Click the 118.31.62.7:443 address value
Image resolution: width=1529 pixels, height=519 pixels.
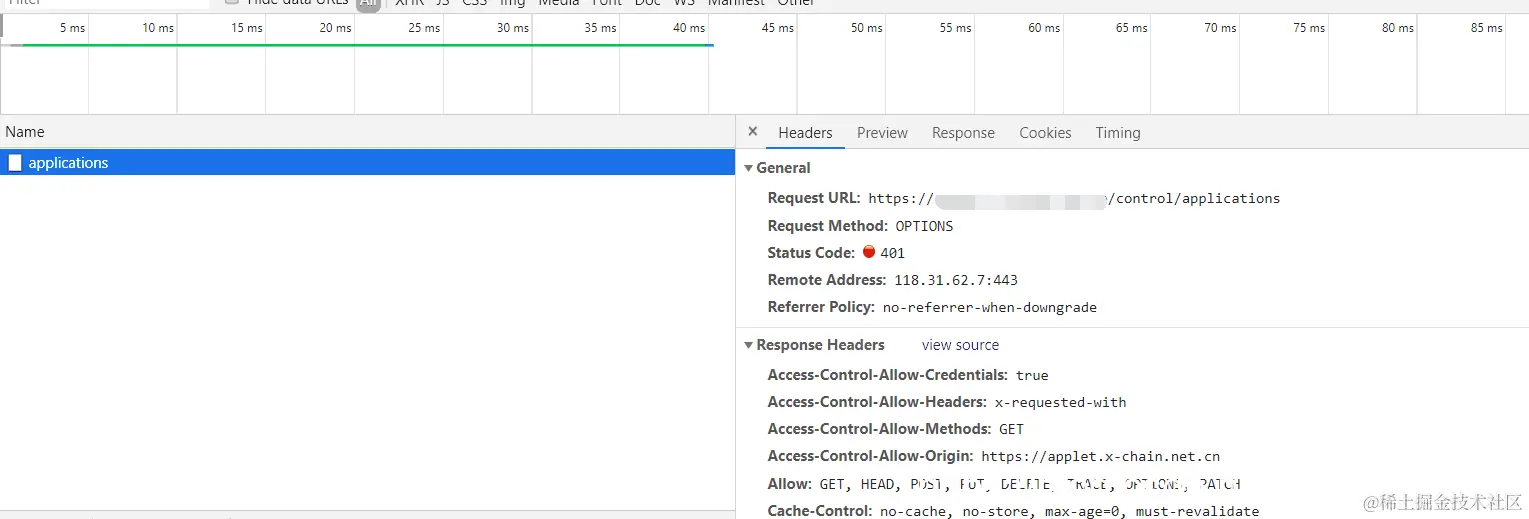point(956,280)
